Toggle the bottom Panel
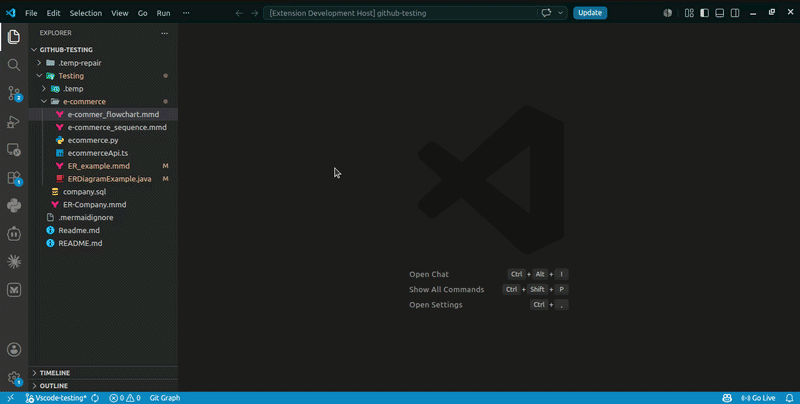 tap(720, 13)
